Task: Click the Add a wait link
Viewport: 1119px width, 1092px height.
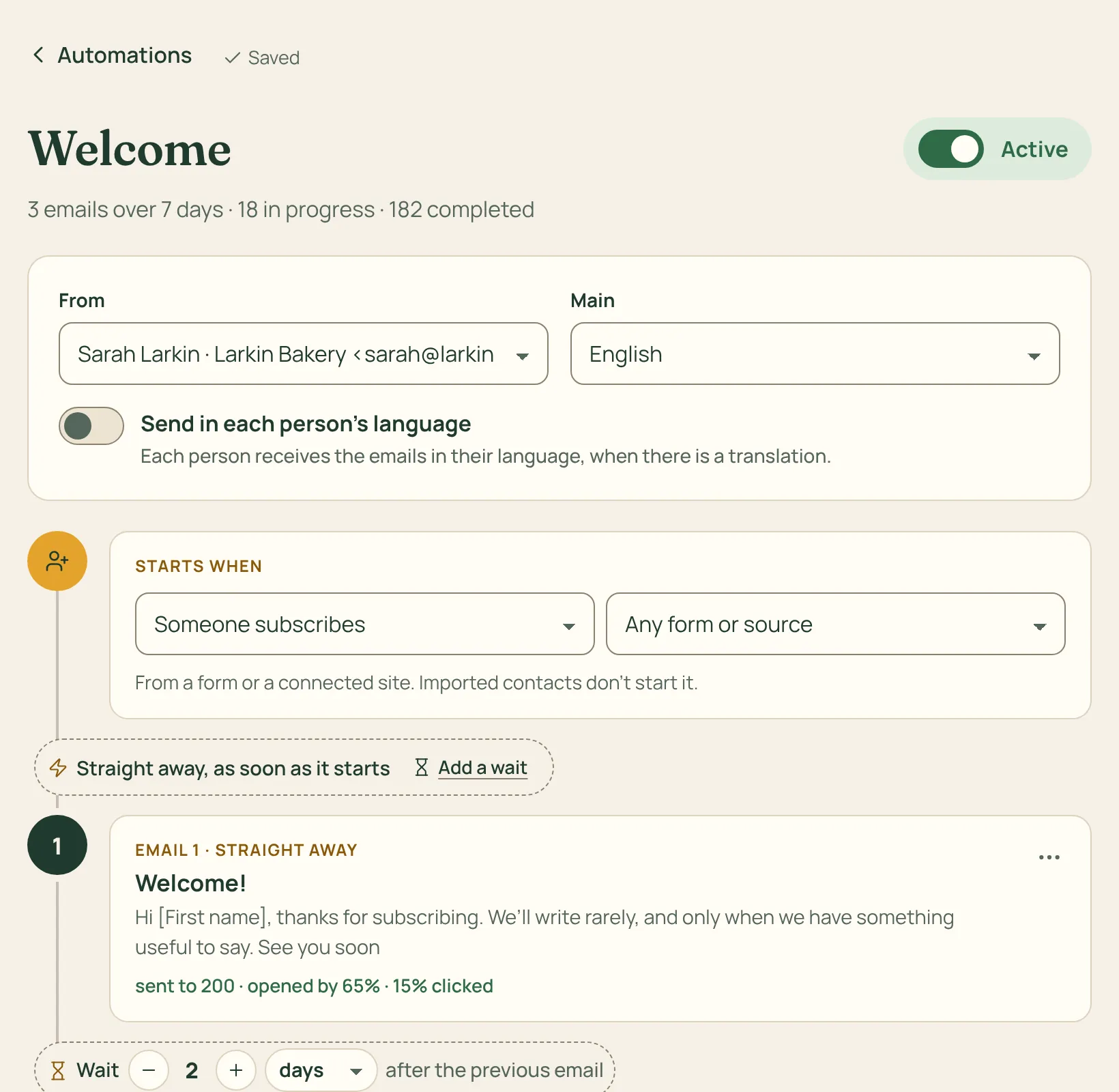Action: tap(482, 768)
